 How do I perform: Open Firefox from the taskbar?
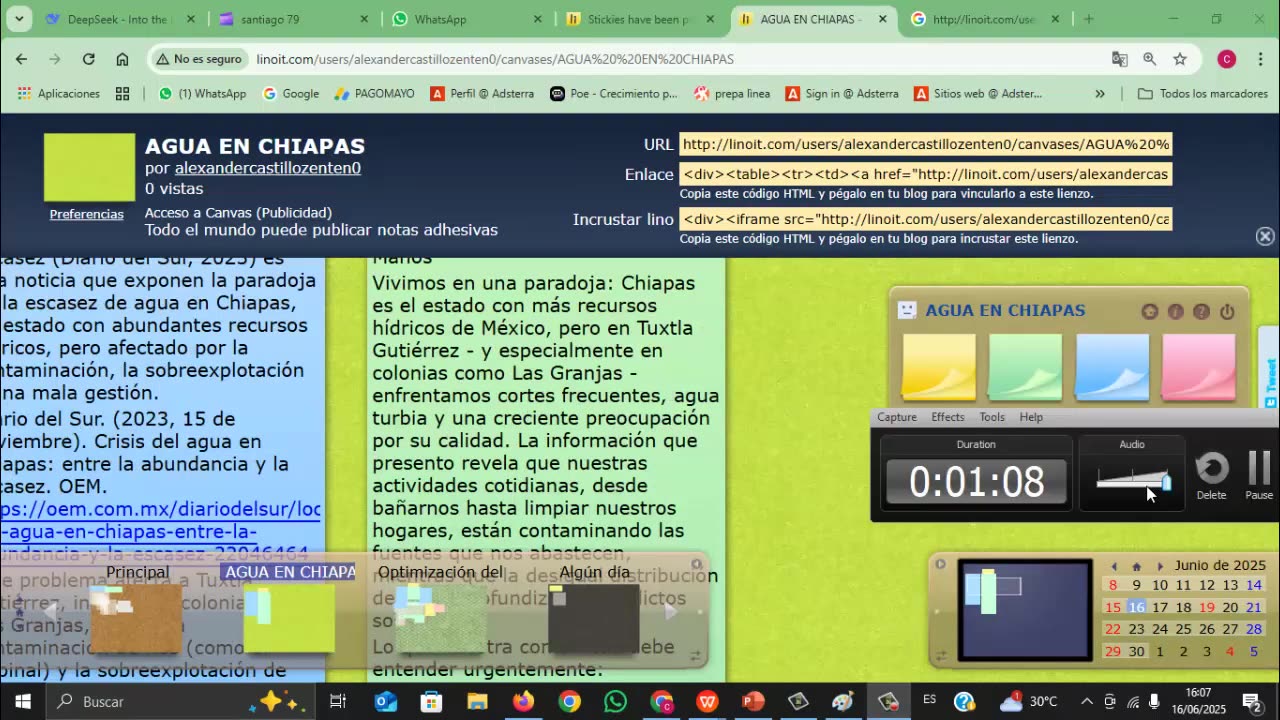point(523,701)
